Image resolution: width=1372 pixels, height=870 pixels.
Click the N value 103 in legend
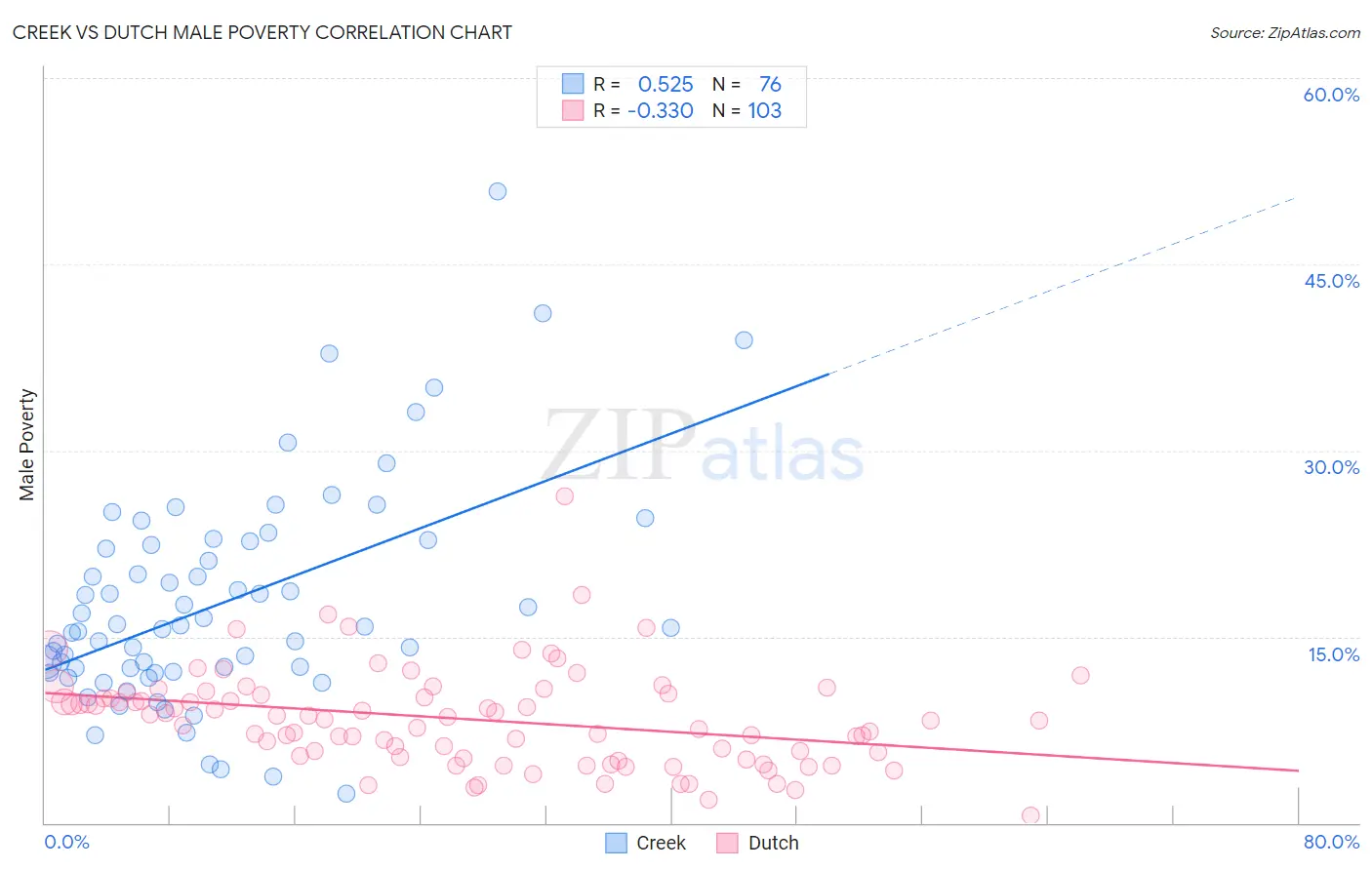pyautogui.click(x=765, y=110)
